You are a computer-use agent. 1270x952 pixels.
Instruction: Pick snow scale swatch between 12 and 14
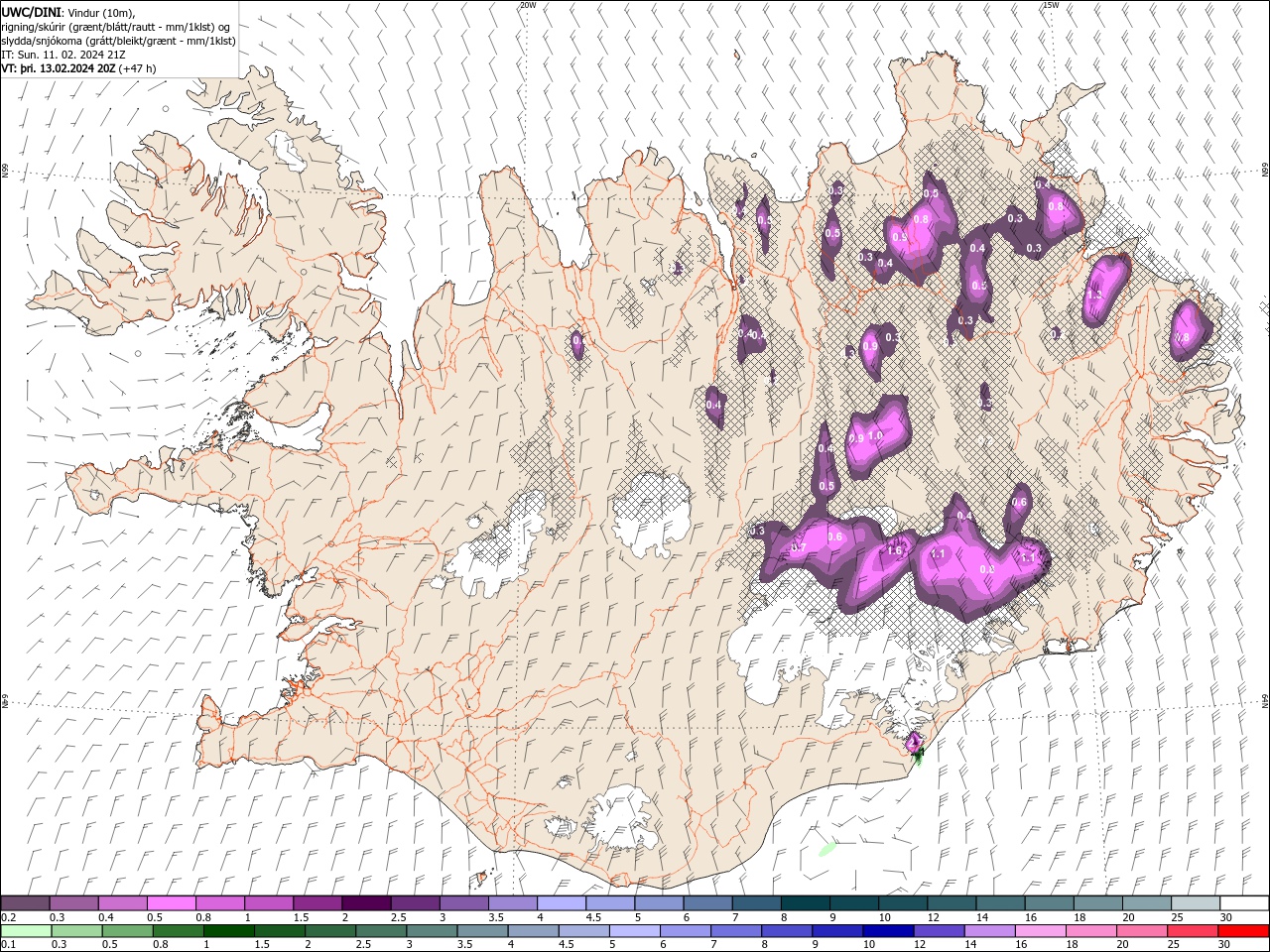tap(952, 902)
